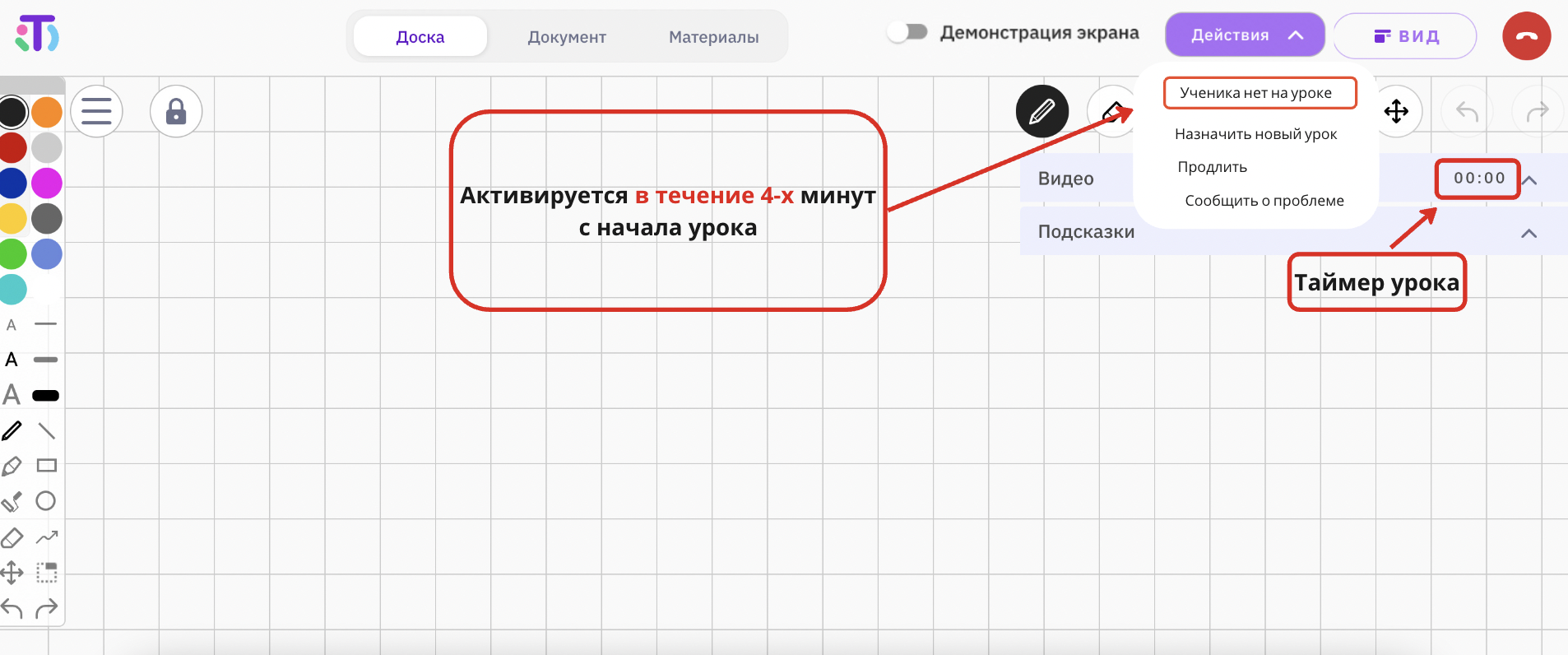This screenshot has height=655, width=1568.
Task: Pick the orange color swatch
Action: tap(47, 112)
